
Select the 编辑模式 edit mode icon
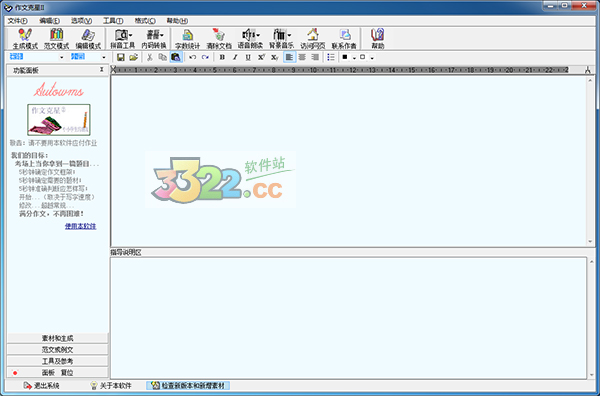[x=88, y=39]
